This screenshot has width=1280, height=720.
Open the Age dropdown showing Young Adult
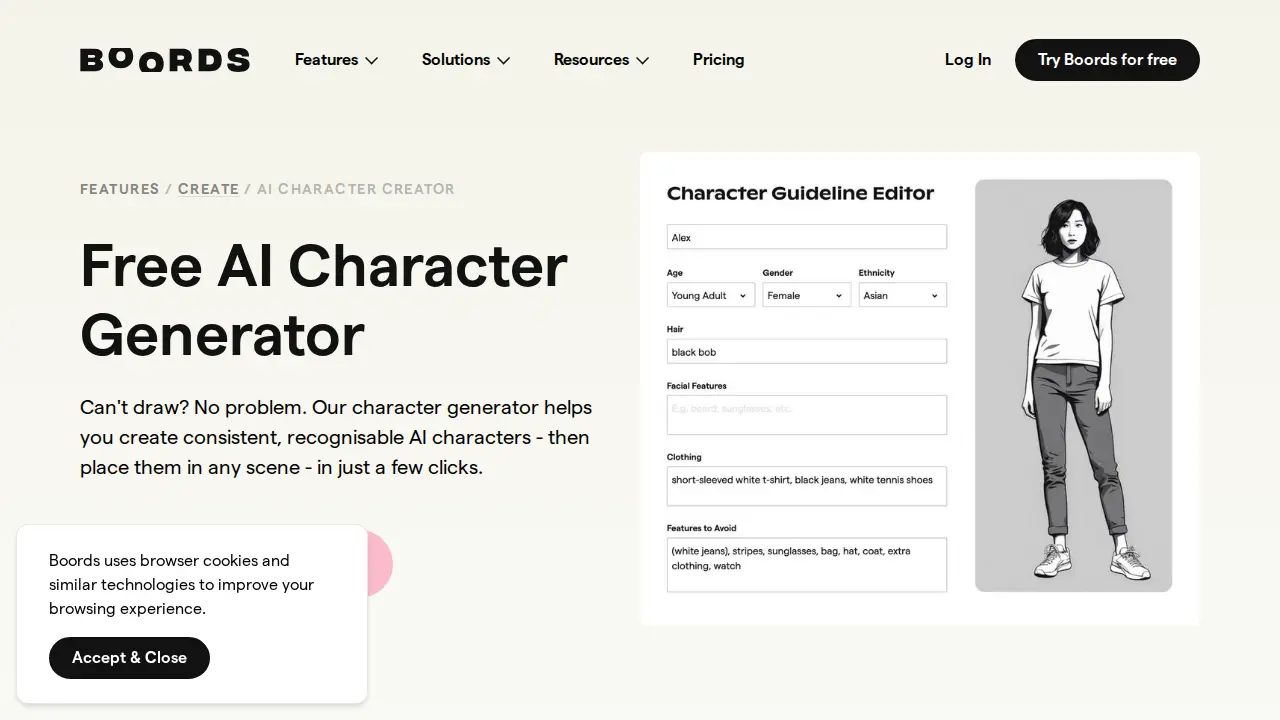710,296
